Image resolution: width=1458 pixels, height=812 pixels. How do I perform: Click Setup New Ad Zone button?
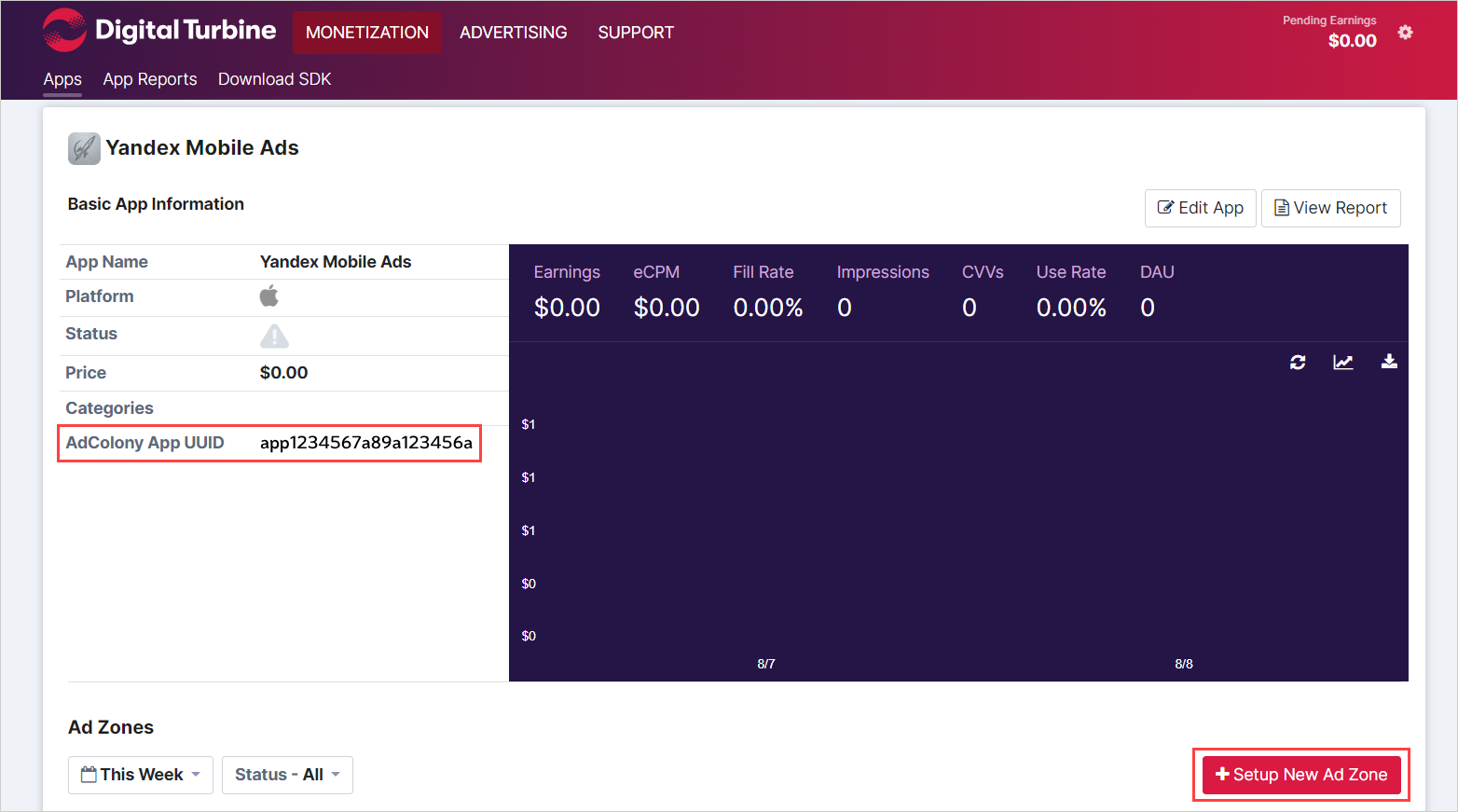point(1301,775)
